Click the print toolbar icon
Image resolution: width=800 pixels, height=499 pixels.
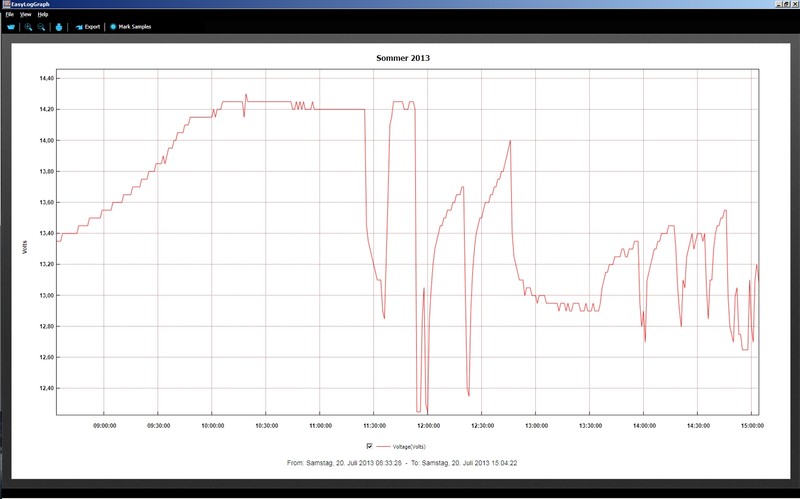point(59,27)
